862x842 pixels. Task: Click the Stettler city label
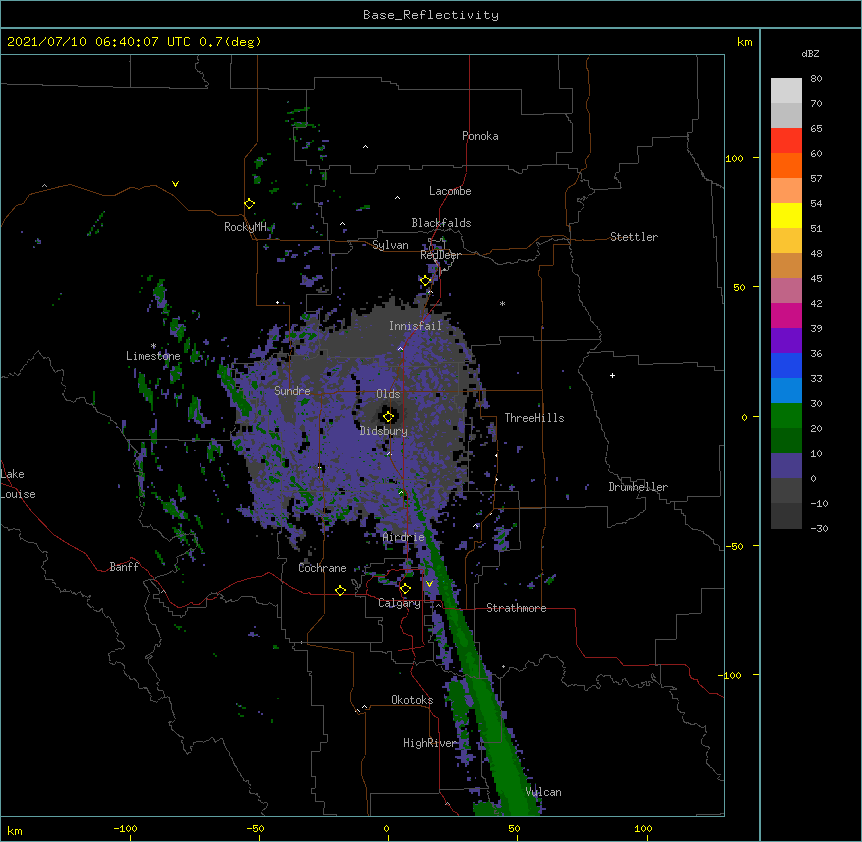(634, 237)
